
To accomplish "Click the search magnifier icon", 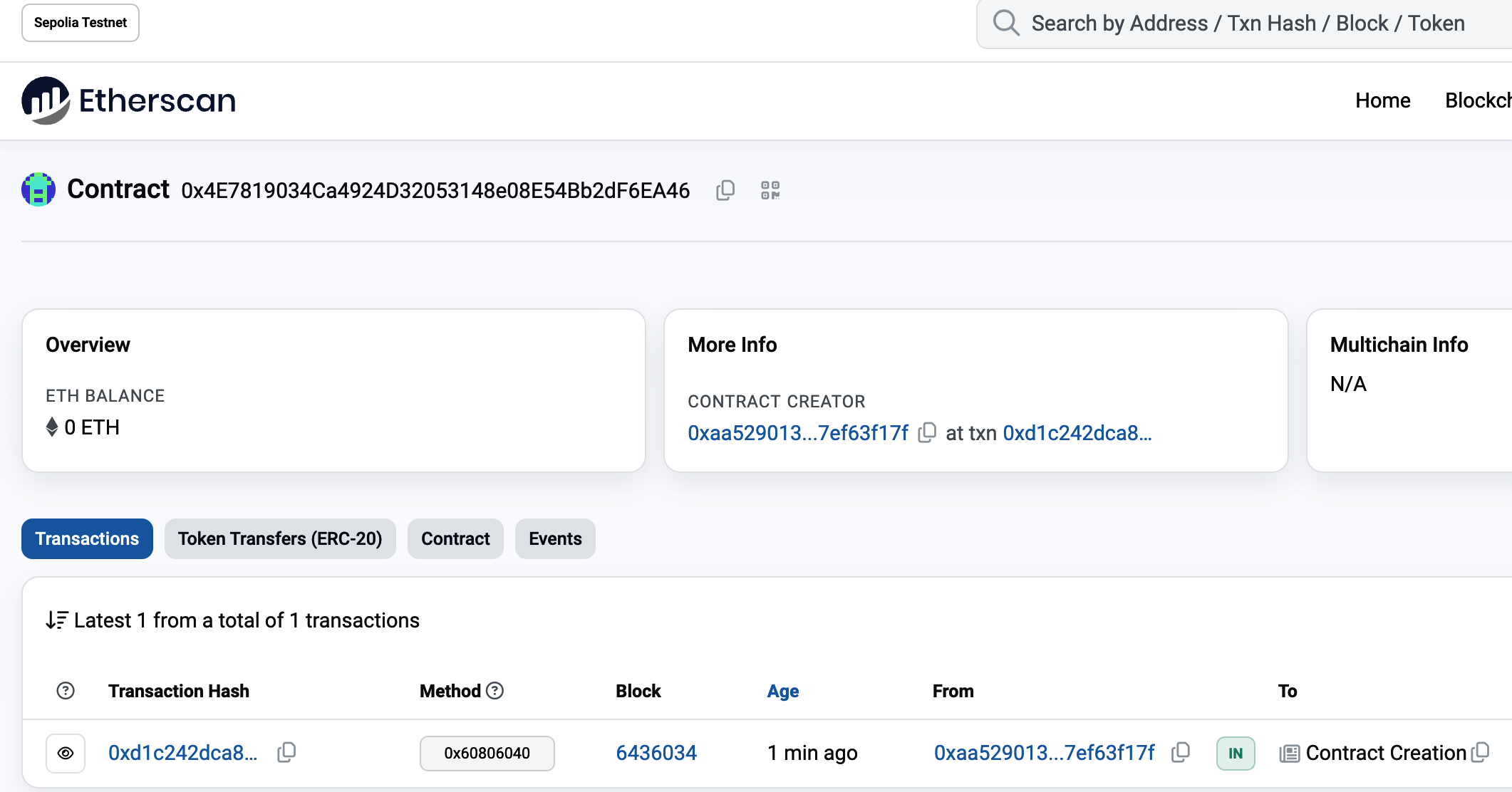I will click(1006, 22).
